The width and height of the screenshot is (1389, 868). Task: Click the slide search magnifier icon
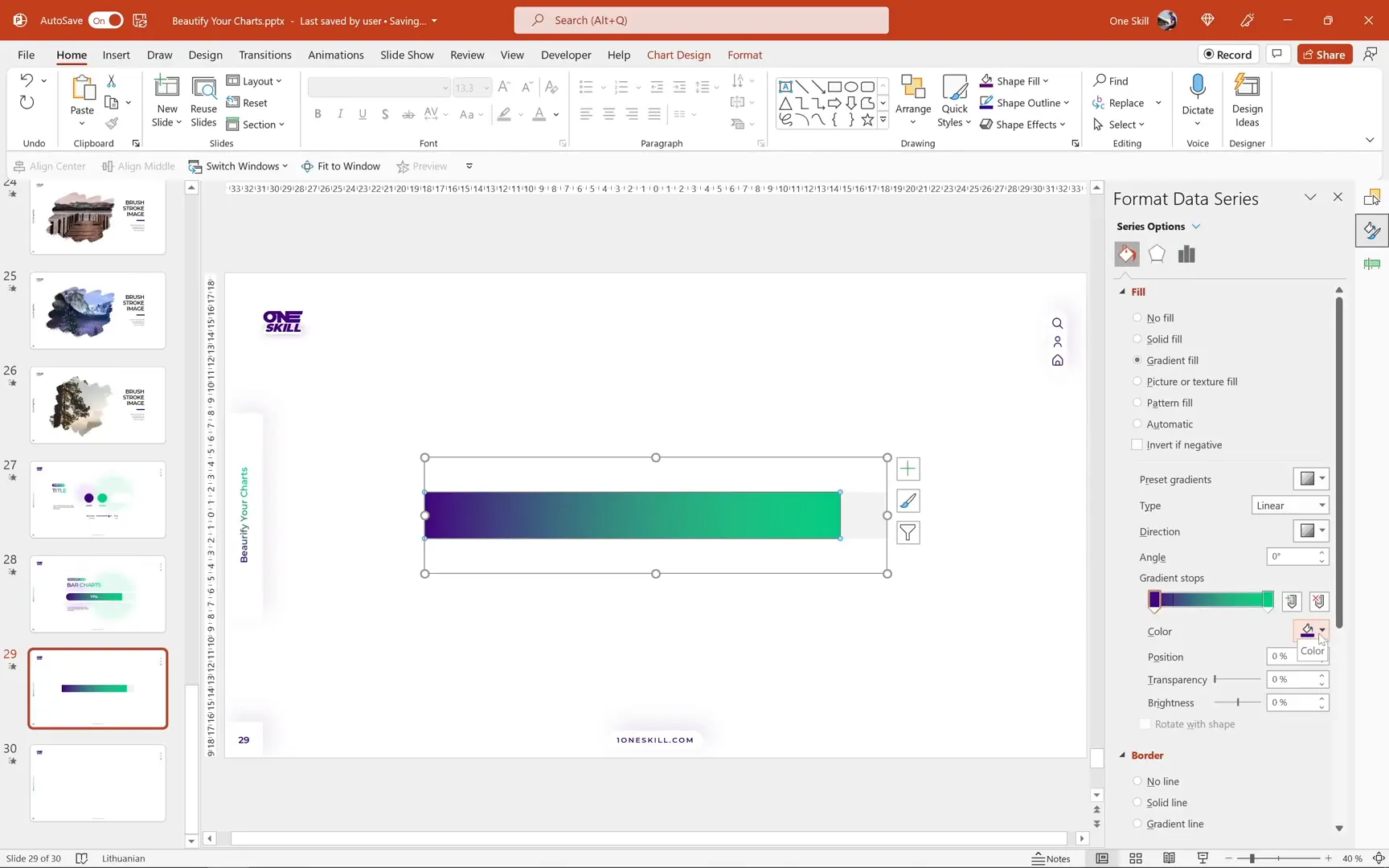1058,323
